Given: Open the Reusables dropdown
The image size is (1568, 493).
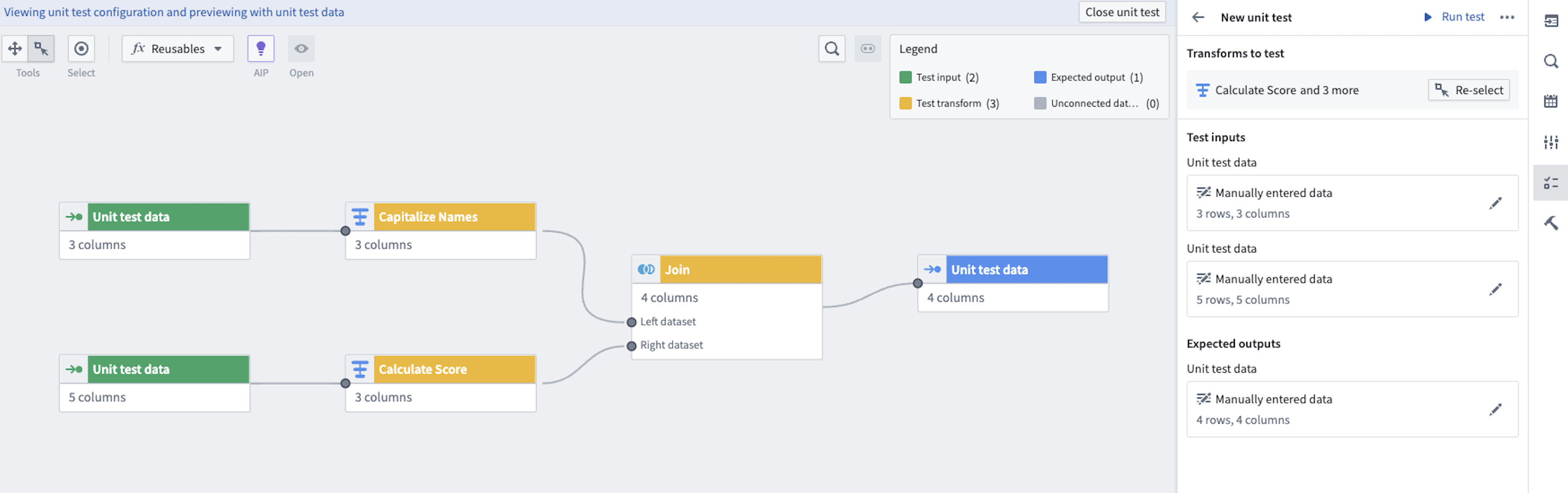Looking at the screenshot, I should 178,49.
